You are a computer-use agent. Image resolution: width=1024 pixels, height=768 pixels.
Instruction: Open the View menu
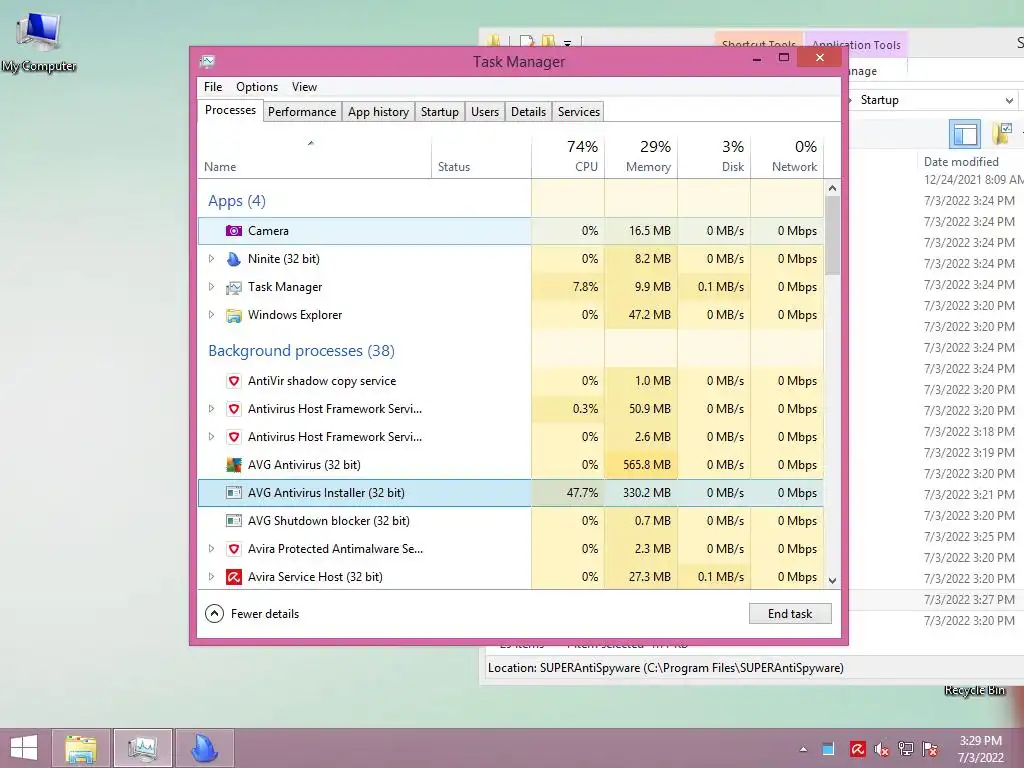pos(304,87)
